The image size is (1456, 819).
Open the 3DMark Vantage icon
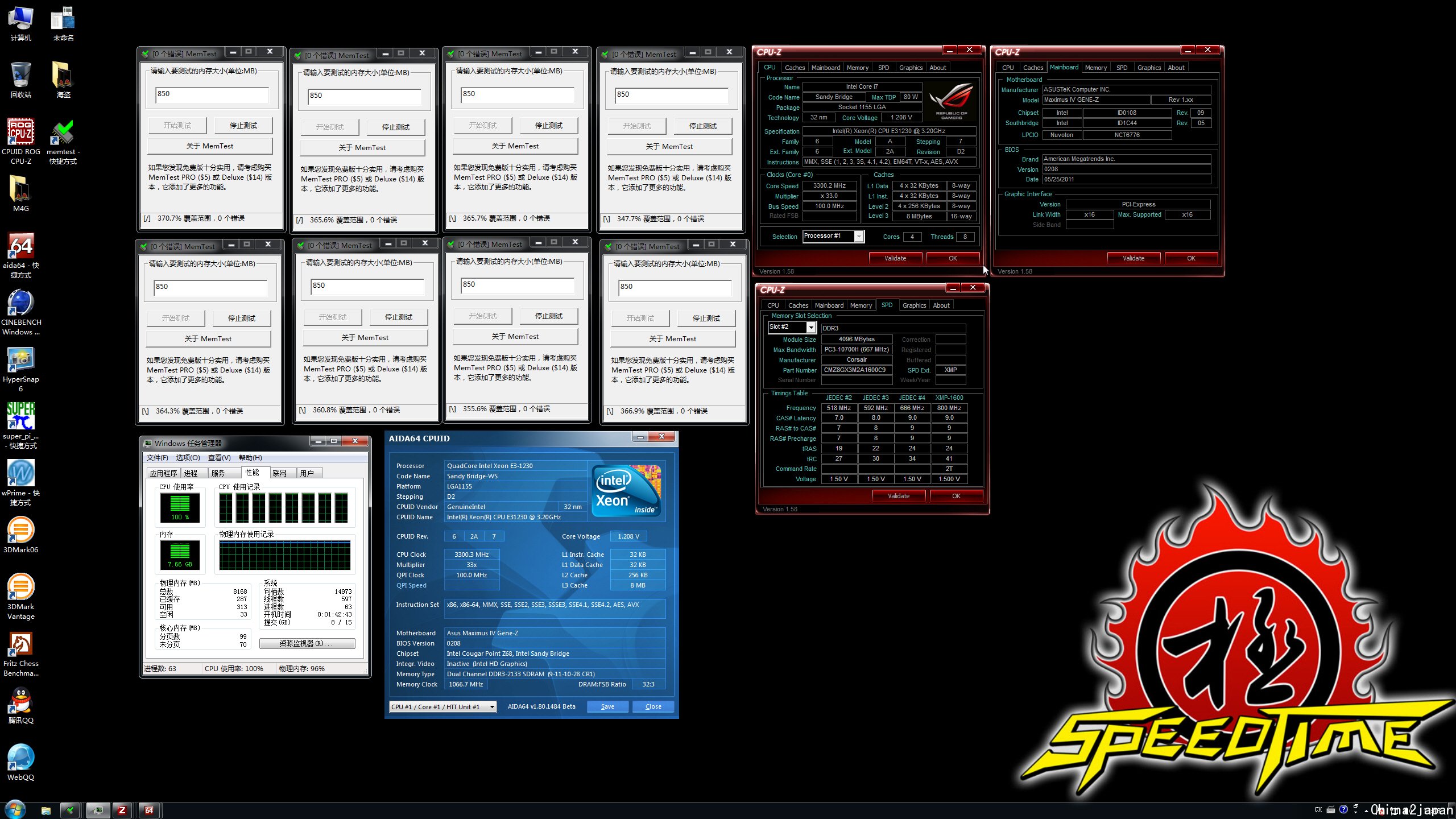pos(21,597)
